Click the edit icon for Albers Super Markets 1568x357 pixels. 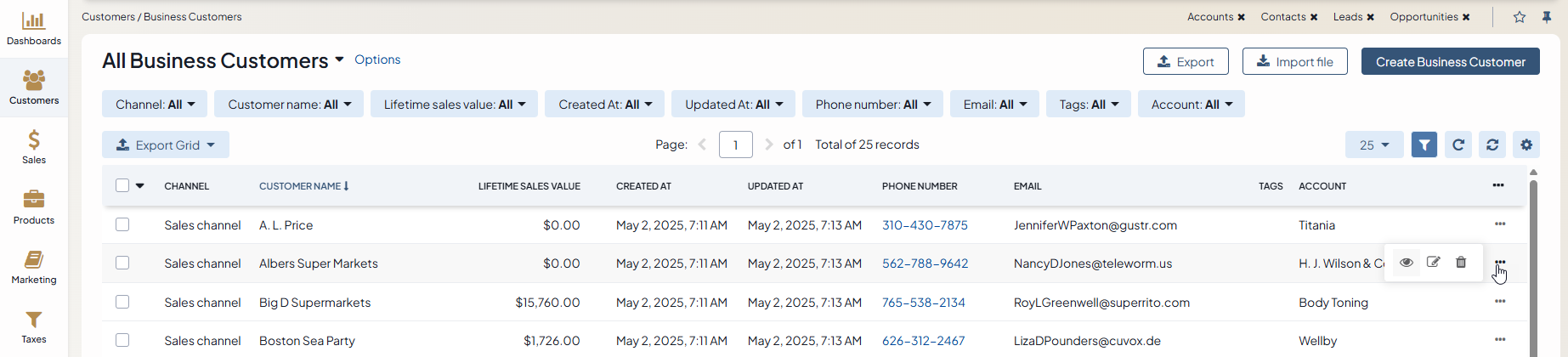(1434, 262)
